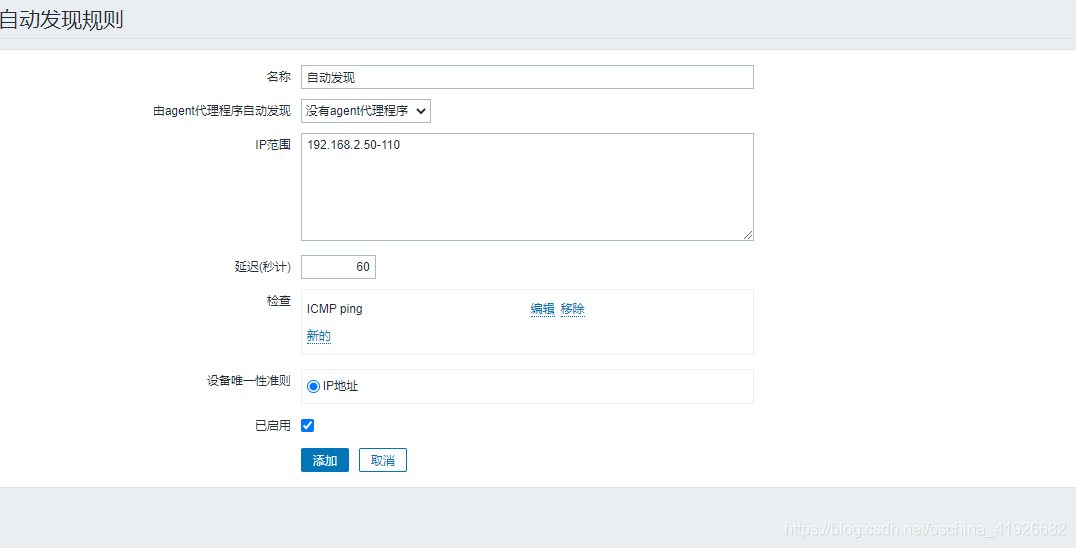The width and height of the screenshot is (1076, 548).
Task: Add a new check with 新的 link
Action: click(318, 336)
